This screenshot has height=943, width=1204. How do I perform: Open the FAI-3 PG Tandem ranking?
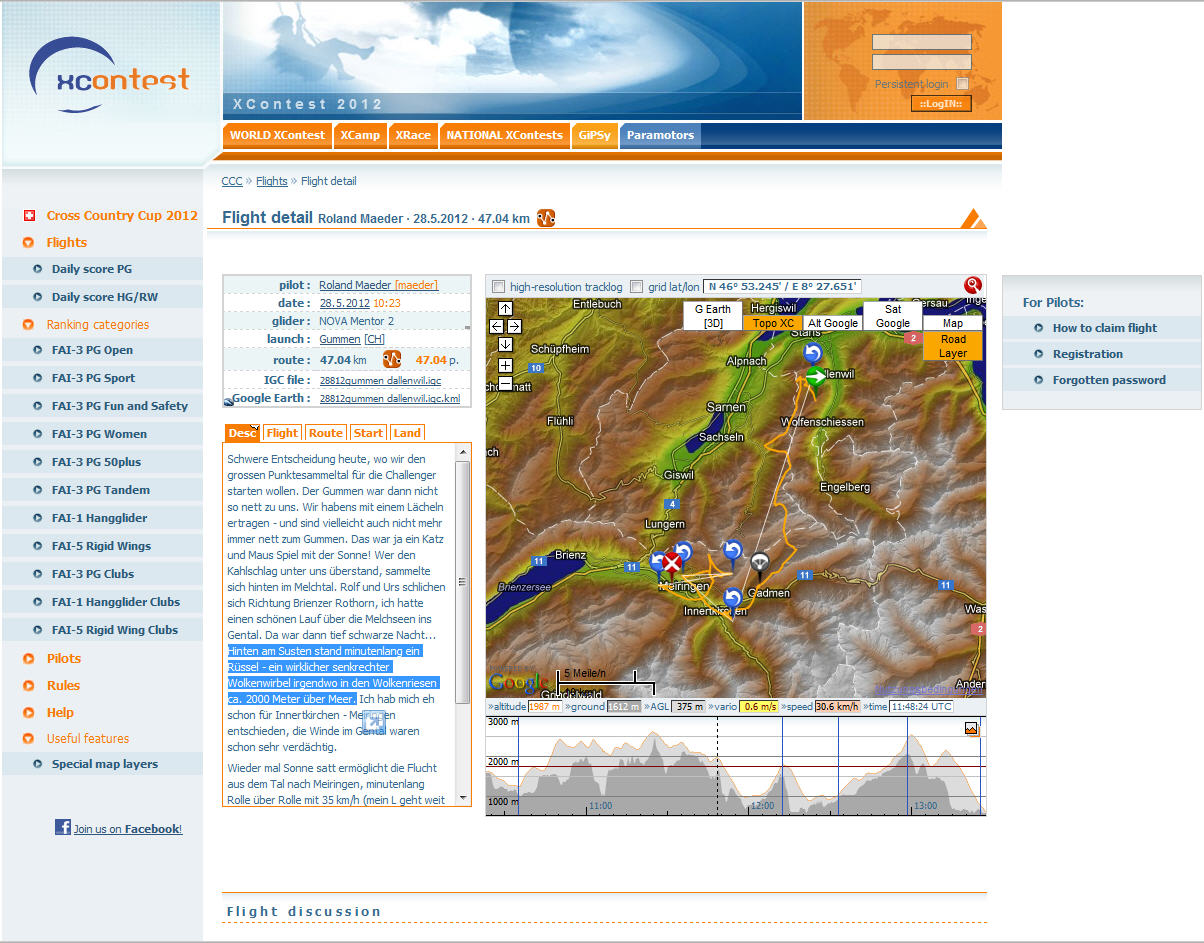pos(101,490)
